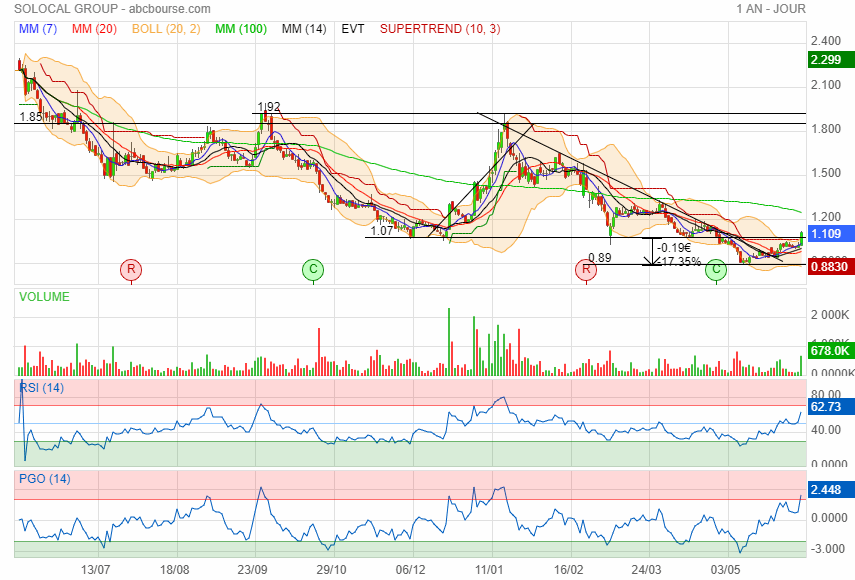This screenshot has height=580, width=855.
Task: Click the SOLOCAL GROUP - abcbourse.com title
Action: point(112,9)
